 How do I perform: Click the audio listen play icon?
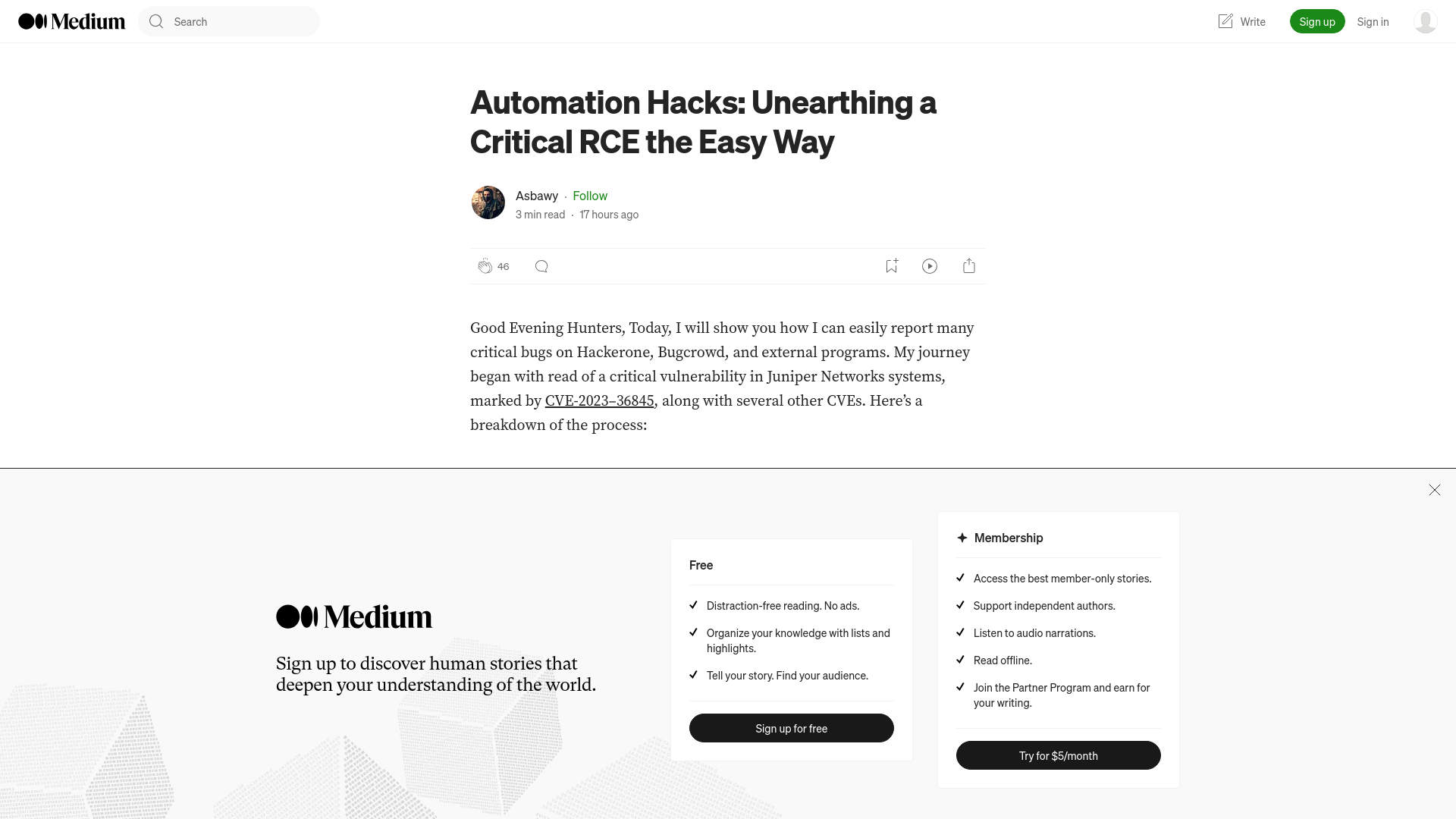point(930,265)
